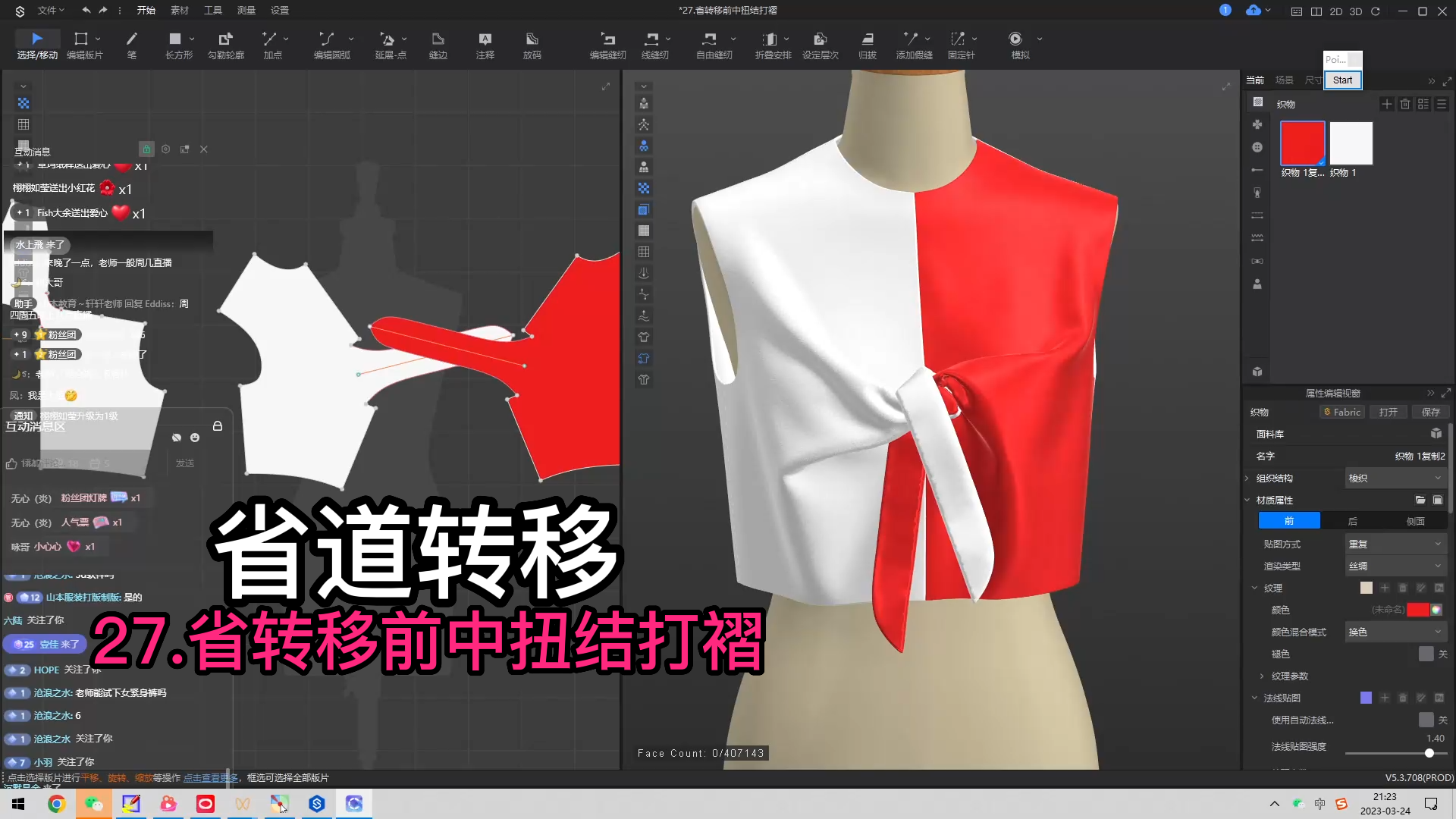This screenshot has width=1456, height=819.
Task: Toggle the grid icon in 2D window sidebar
Action: pos(24,124)
